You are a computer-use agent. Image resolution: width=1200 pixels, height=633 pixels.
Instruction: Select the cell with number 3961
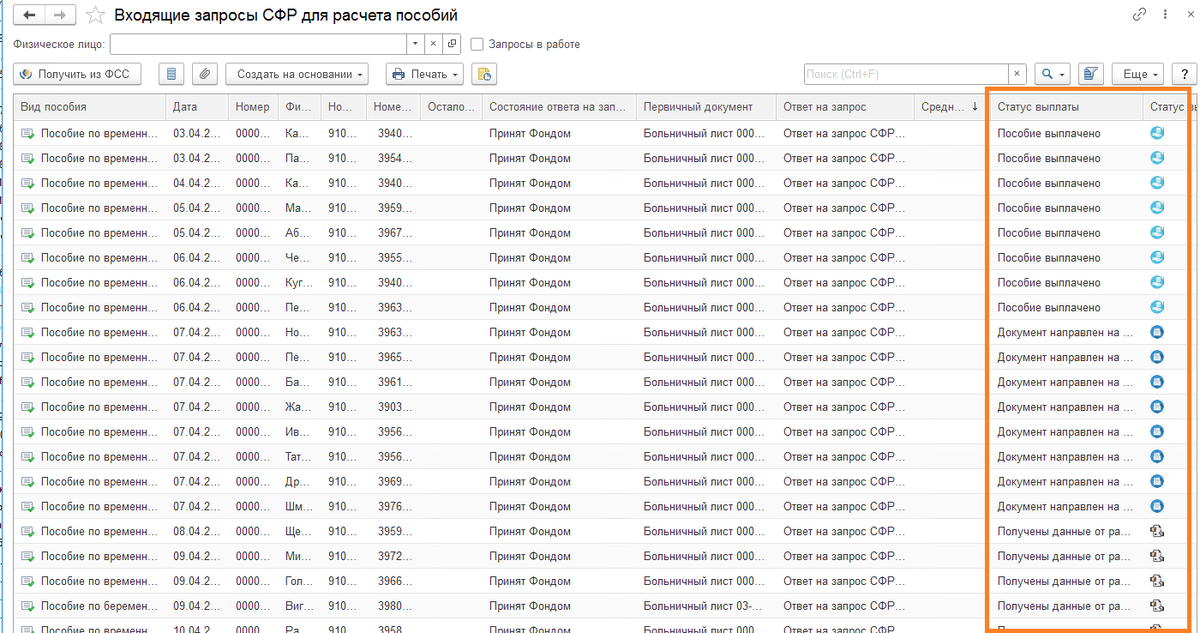click(392, 382)
